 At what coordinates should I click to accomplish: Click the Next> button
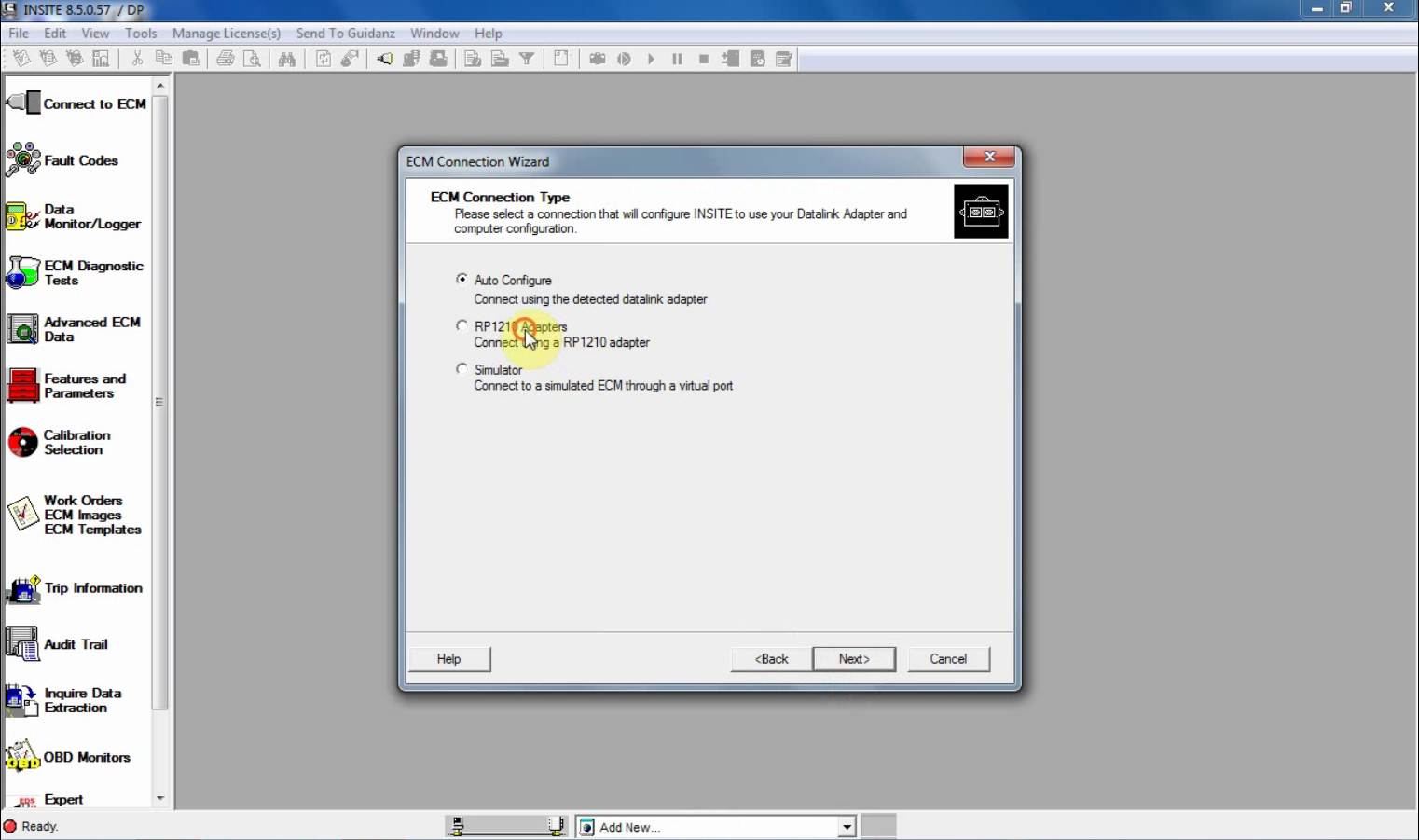pos(854,659)
